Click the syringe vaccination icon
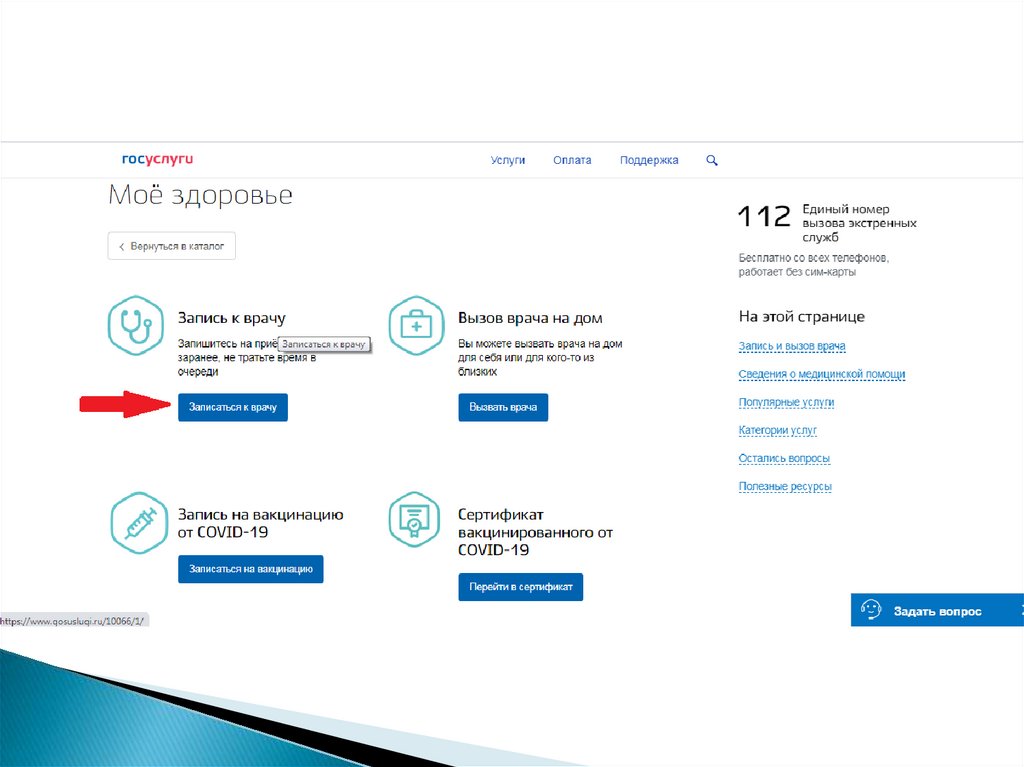 (139, 523)
